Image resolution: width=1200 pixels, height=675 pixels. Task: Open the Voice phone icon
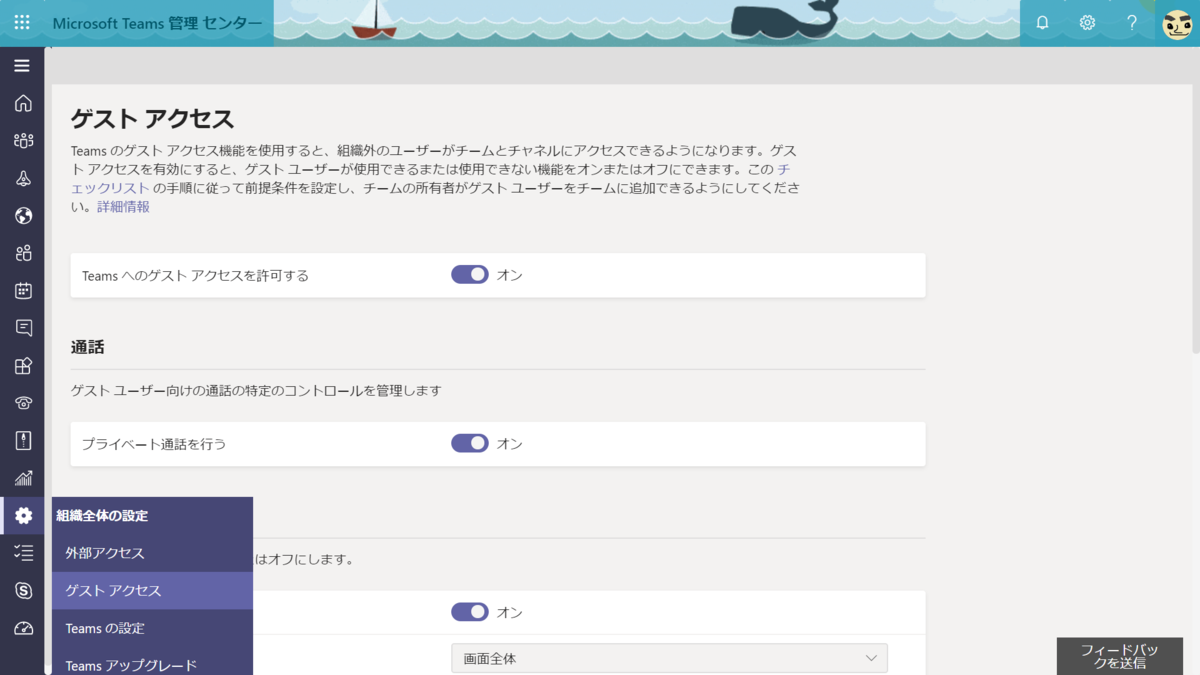pos(23,403)
